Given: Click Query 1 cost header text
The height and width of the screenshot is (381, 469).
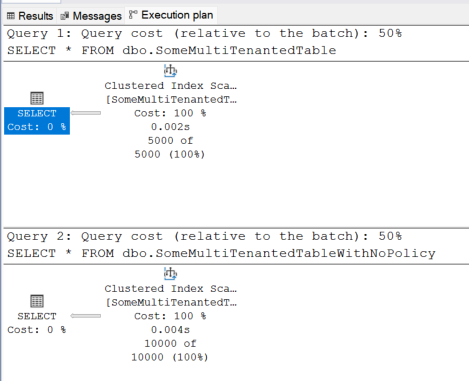Looking at the screenshot, I should click(204, 33).
